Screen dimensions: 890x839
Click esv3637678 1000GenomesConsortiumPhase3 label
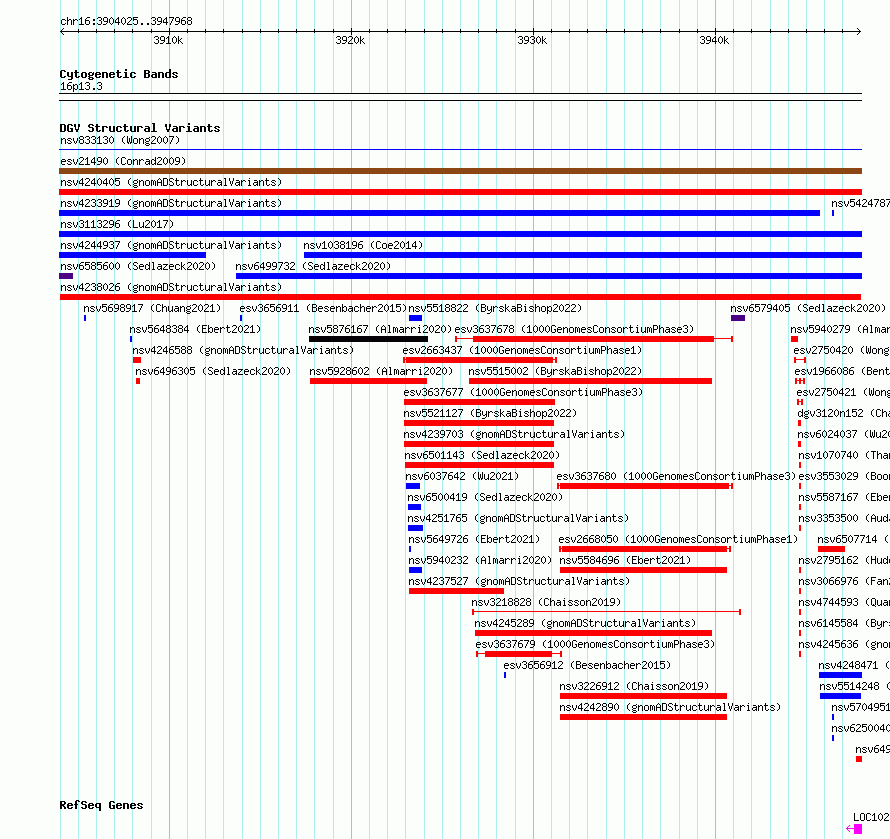tap(574, 329)
